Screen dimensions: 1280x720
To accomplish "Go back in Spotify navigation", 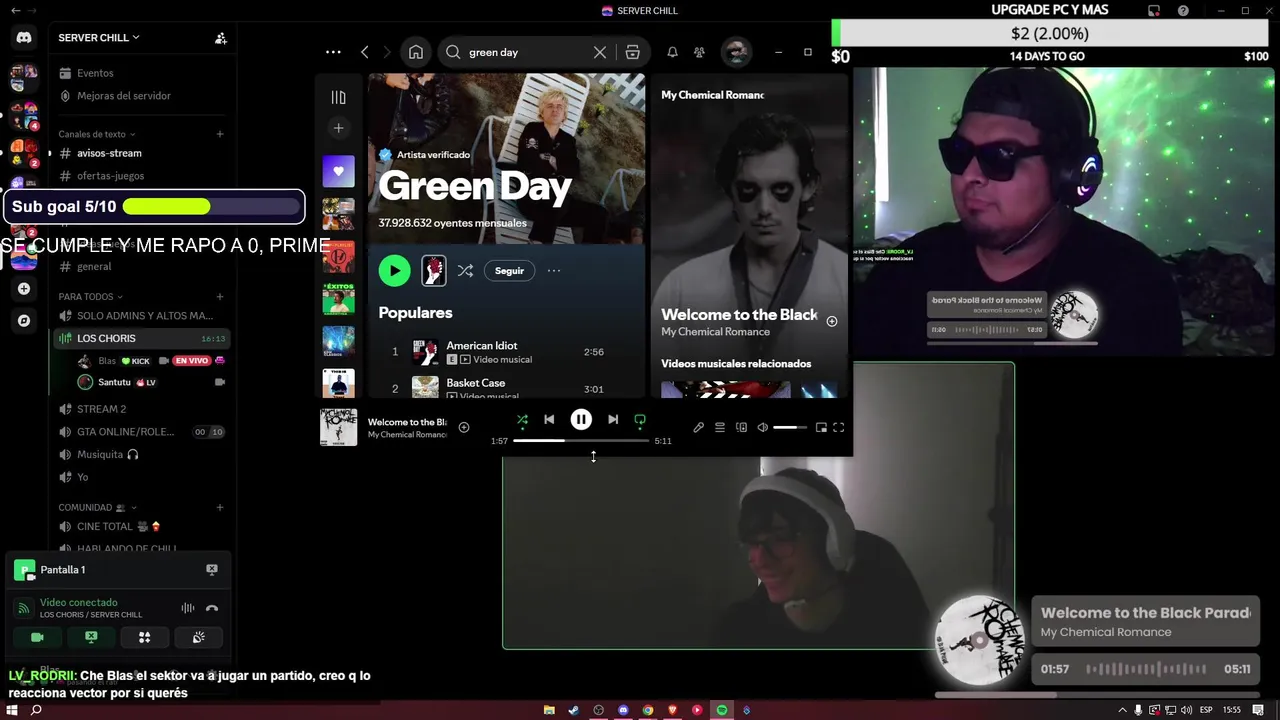I will [x=365, y=52].
